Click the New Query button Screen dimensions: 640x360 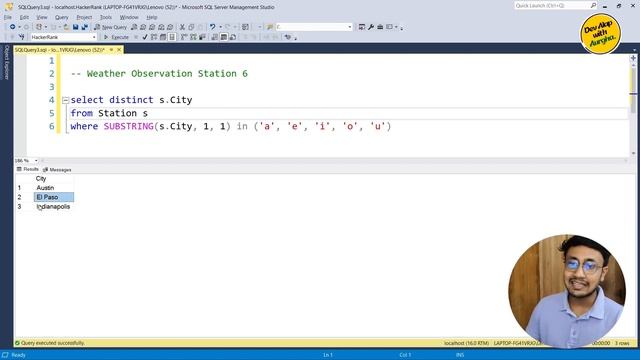click(111, 27)
